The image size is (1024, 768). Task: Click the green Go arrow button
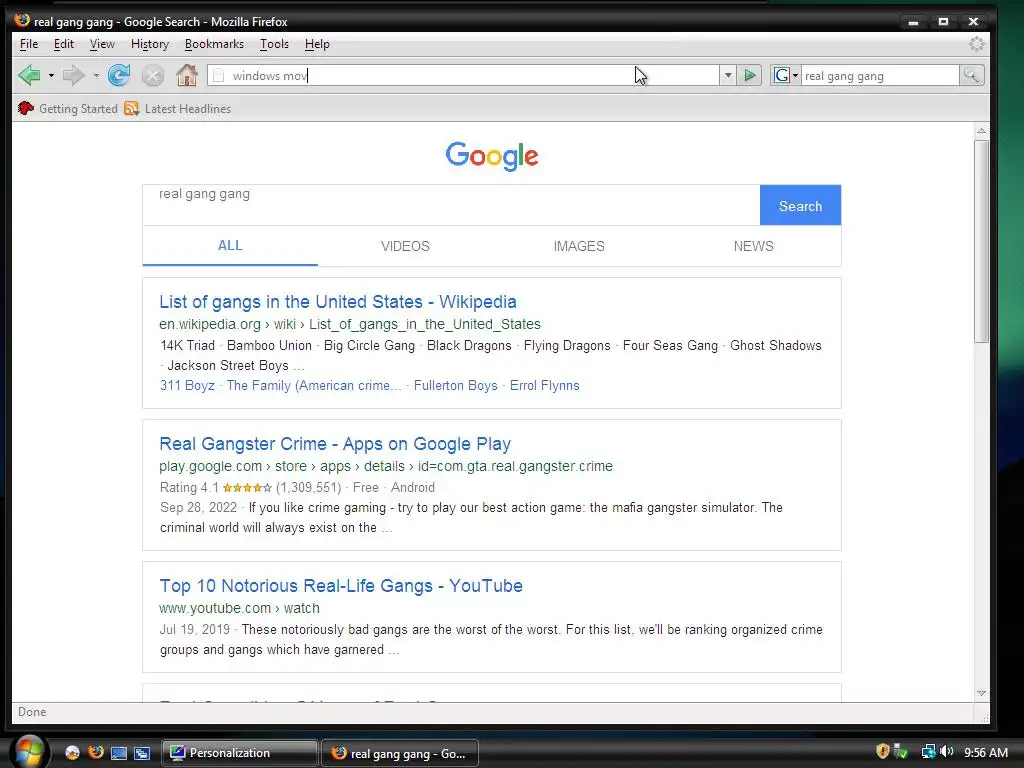coord(750,76)
